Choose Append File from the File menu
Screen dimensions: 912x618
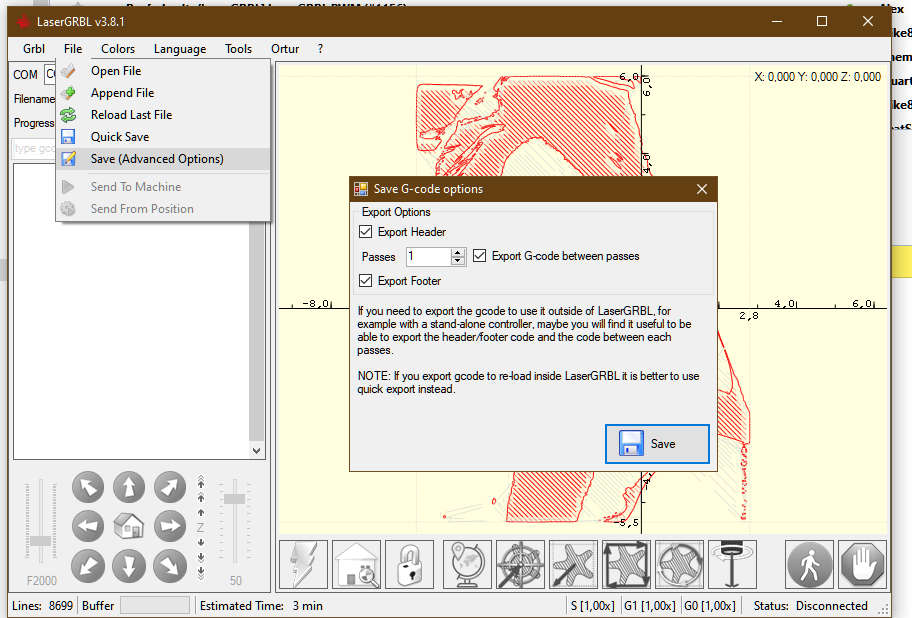click(163, 93)
